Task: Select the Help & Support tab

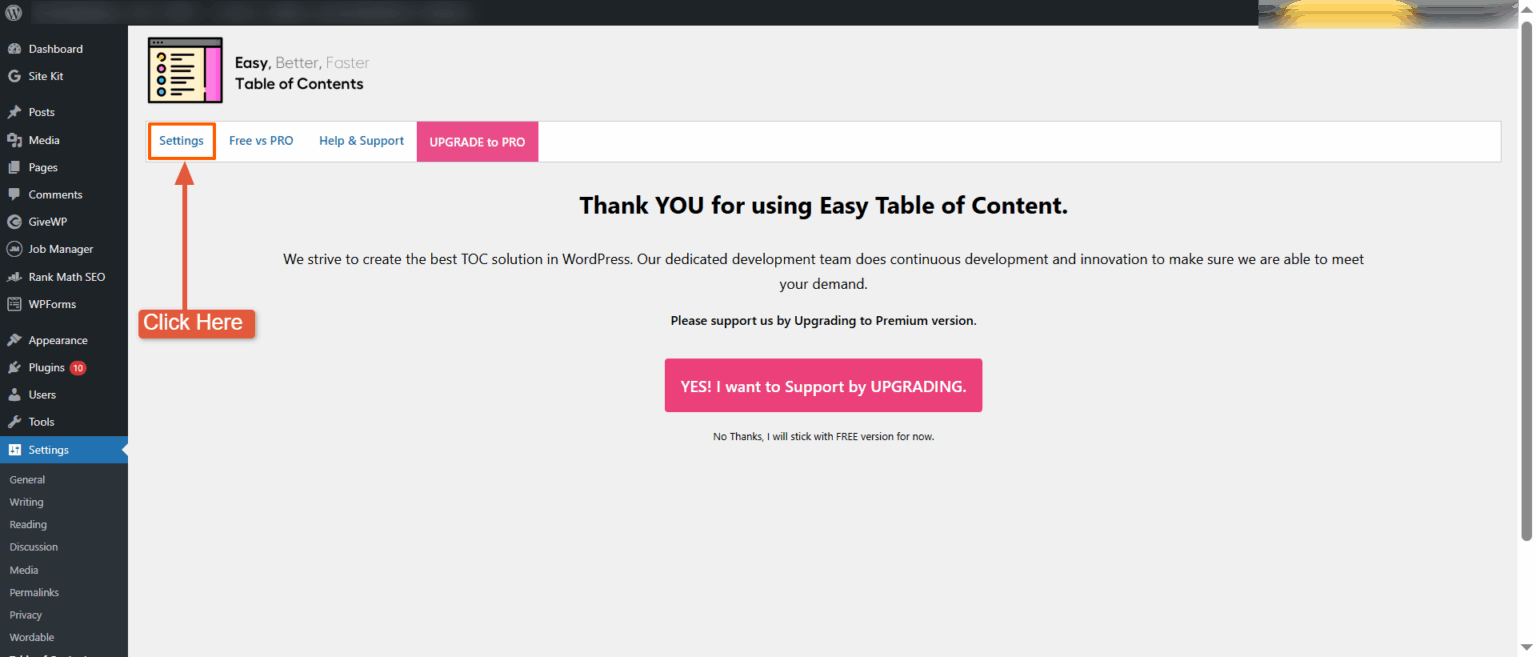Action: 361,141
